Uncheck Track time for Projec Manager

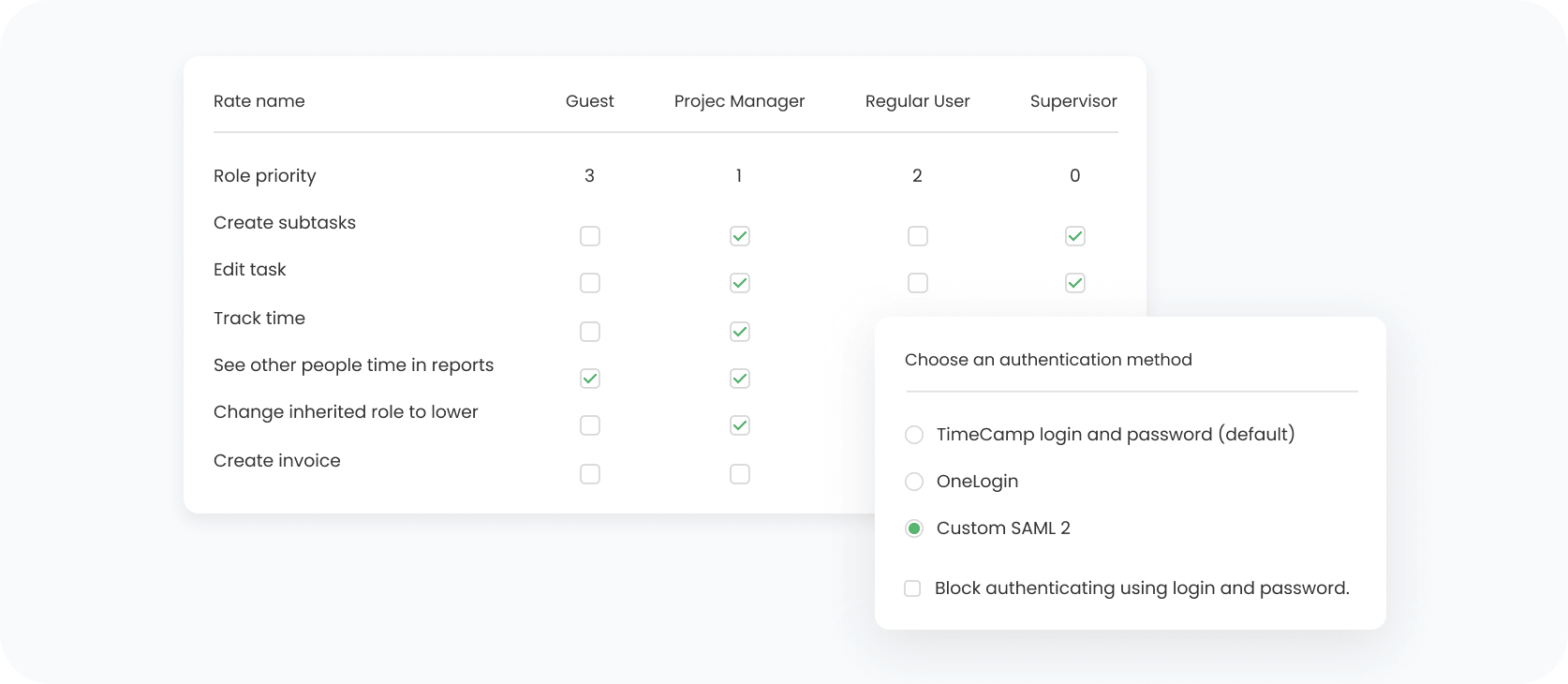(x=740, y=332)
